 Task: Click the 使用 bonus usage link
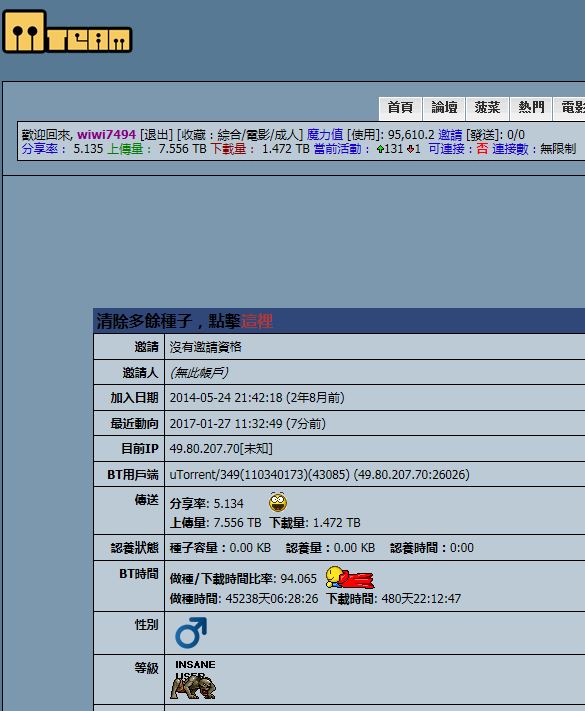(x=363, y=135)
